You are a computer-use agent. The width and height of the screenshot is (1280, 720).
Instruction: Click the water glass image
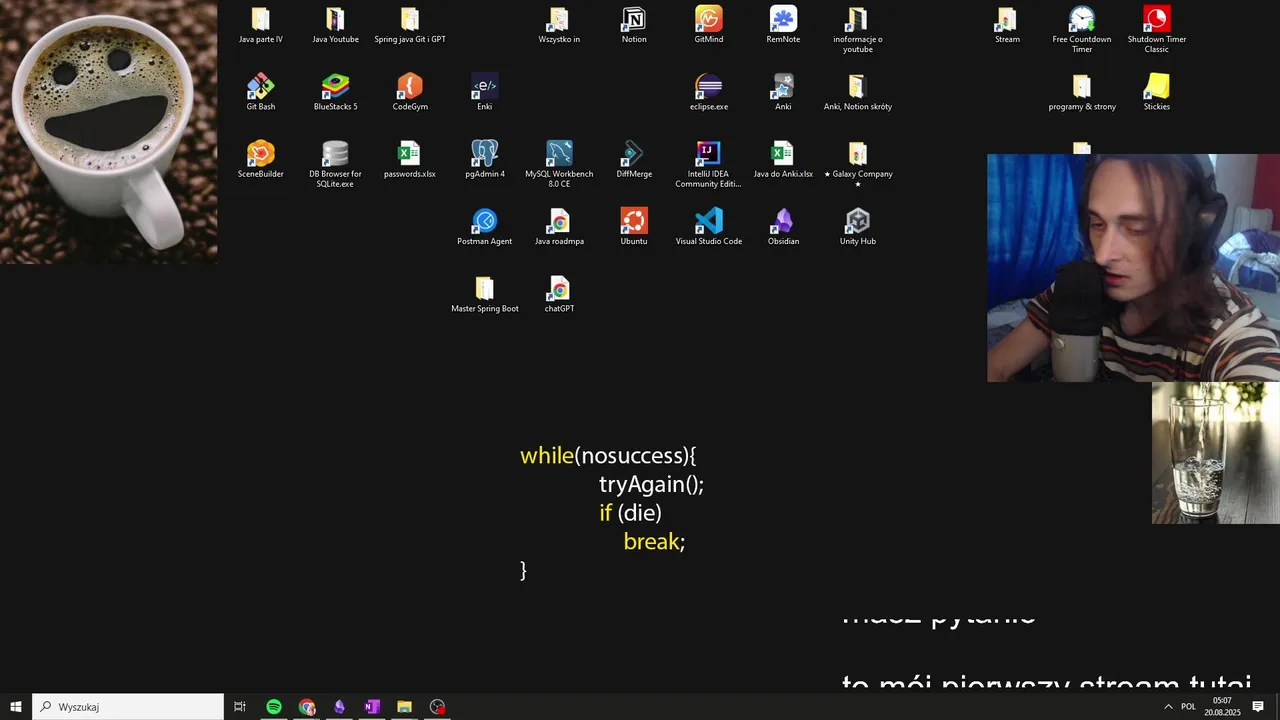click(1216, 453)
